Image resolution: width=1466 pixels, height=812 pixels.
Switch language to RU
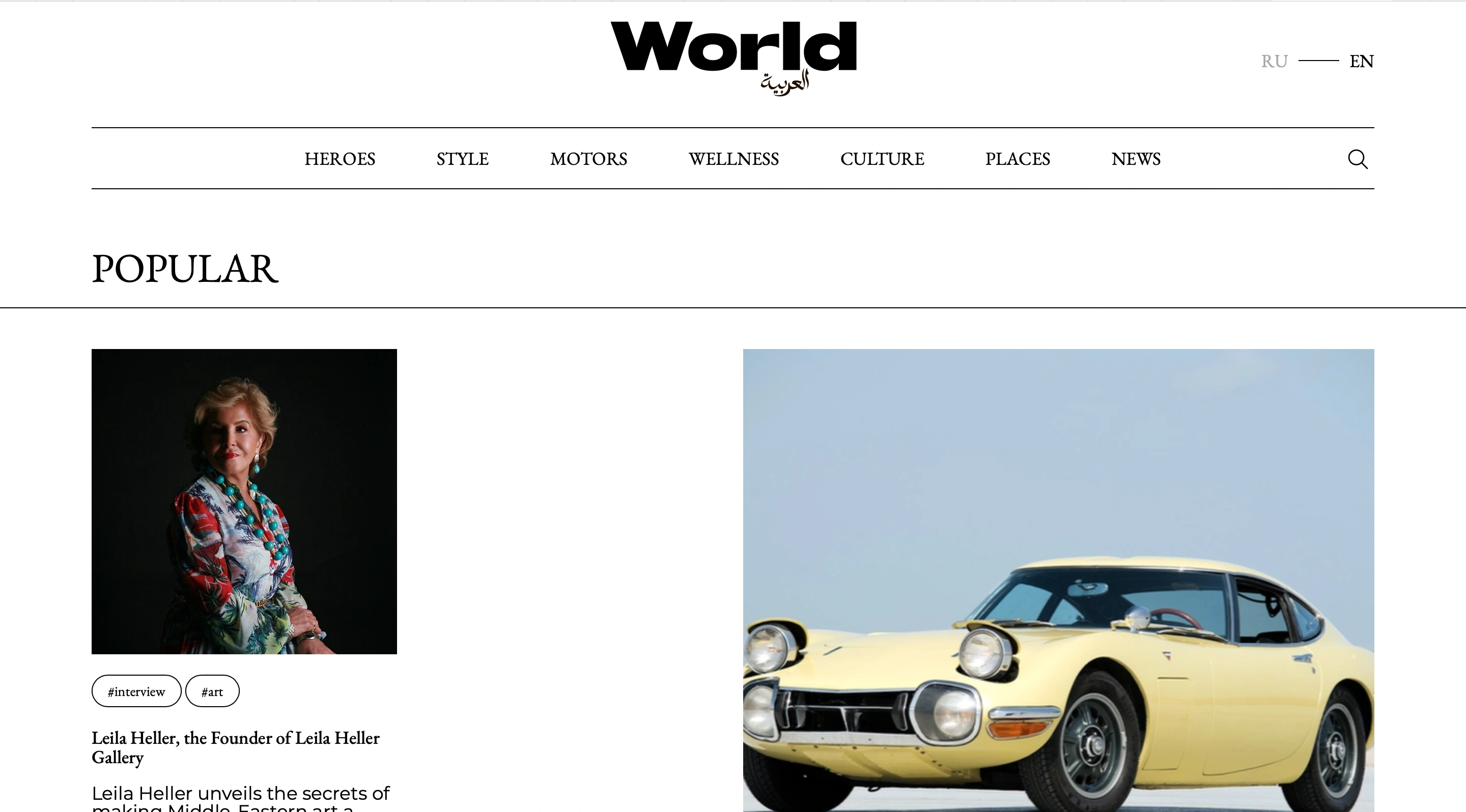(1274, 61)
